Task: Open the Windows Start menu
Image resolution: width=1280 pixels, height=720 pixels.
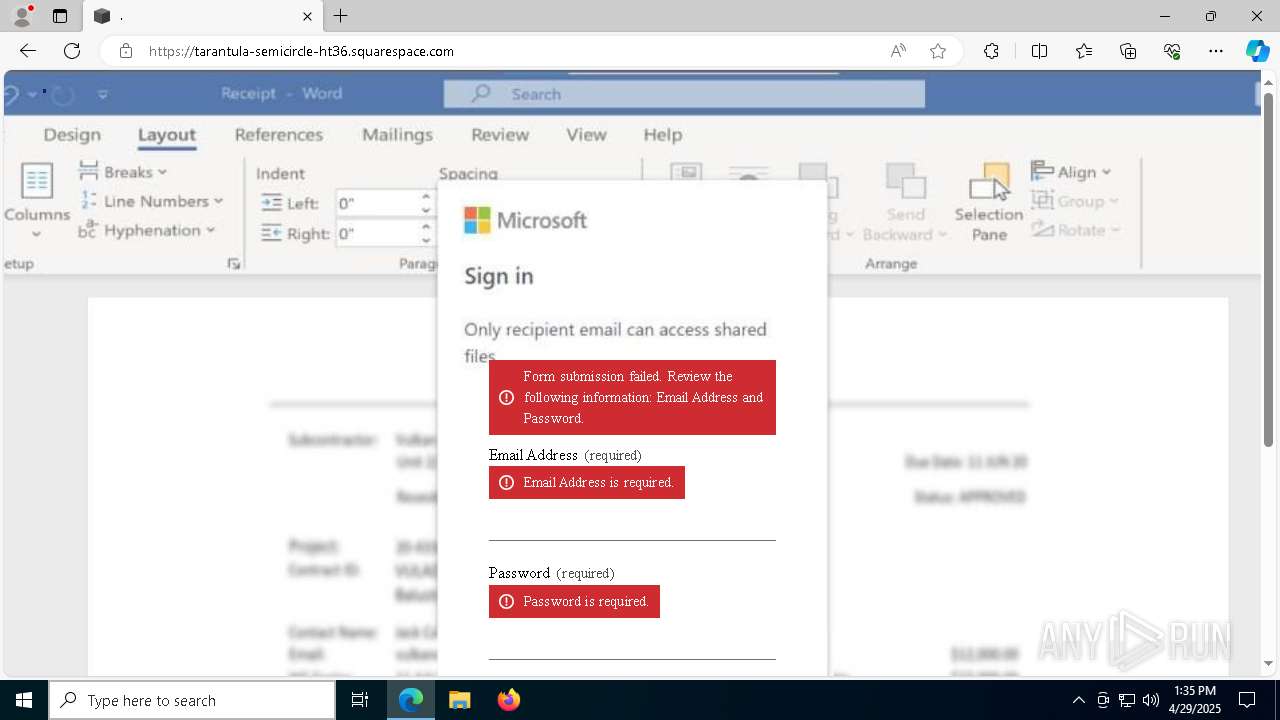Action: coord(24,700)
